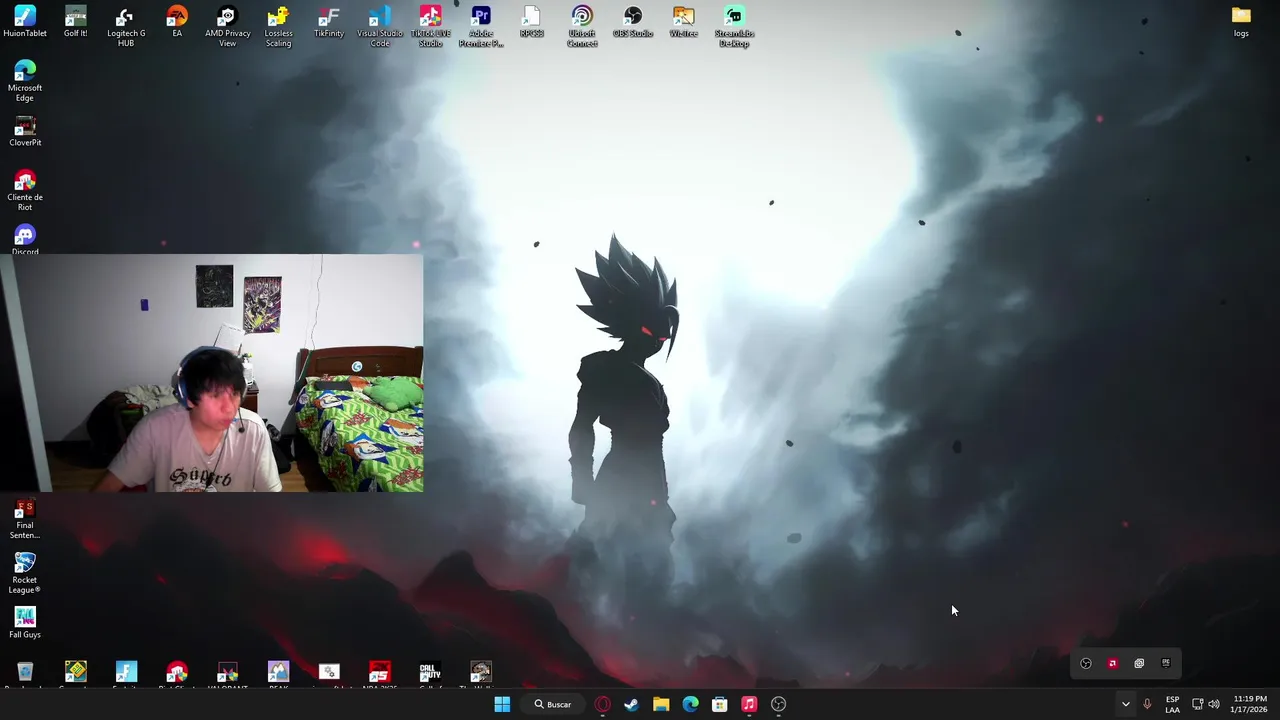Launch Golf It! from the desktop
Viewport: 1280px width, 720px height.
tap(76, 22)
